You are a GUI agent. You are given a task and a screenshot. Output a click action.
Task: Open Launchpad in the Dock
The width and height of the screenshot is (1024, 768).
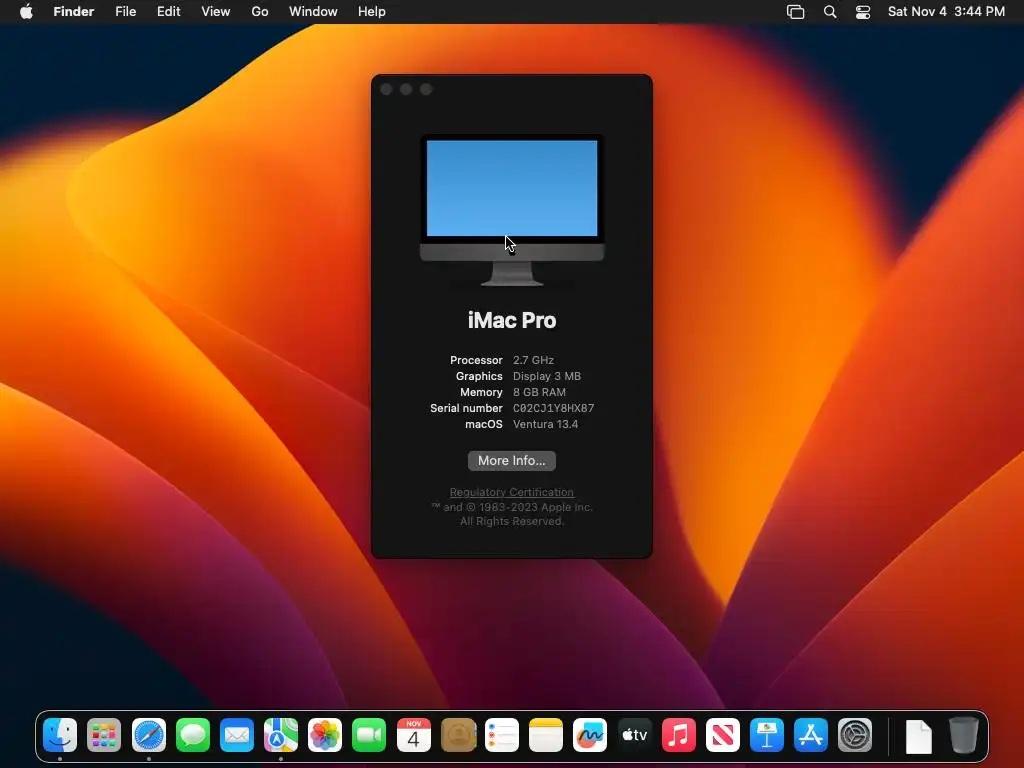pyautogui.click(x=104, y=735)
